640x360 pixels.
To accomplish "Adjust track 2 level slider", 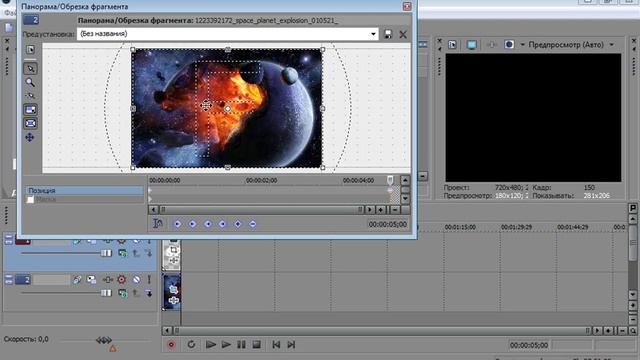I will click(x=106, y=293).
